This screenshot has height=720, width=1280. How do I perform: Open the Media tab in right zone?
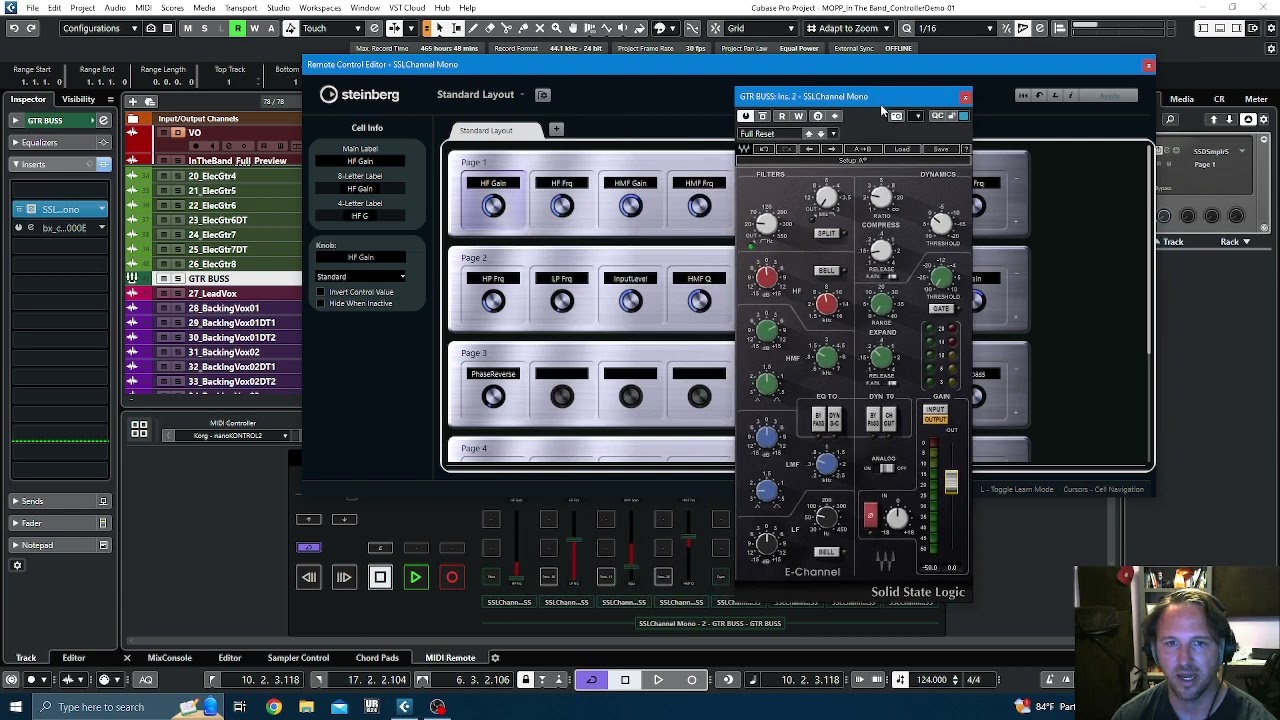(1182, 99)
